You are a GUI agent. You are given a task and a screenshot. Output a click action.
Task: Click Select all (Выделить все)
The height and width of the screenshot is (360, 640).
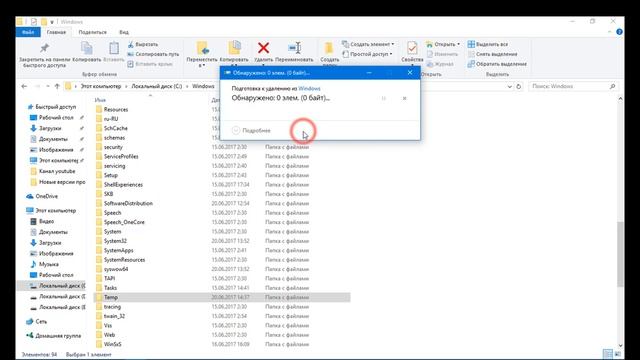[x=488, y=44]
